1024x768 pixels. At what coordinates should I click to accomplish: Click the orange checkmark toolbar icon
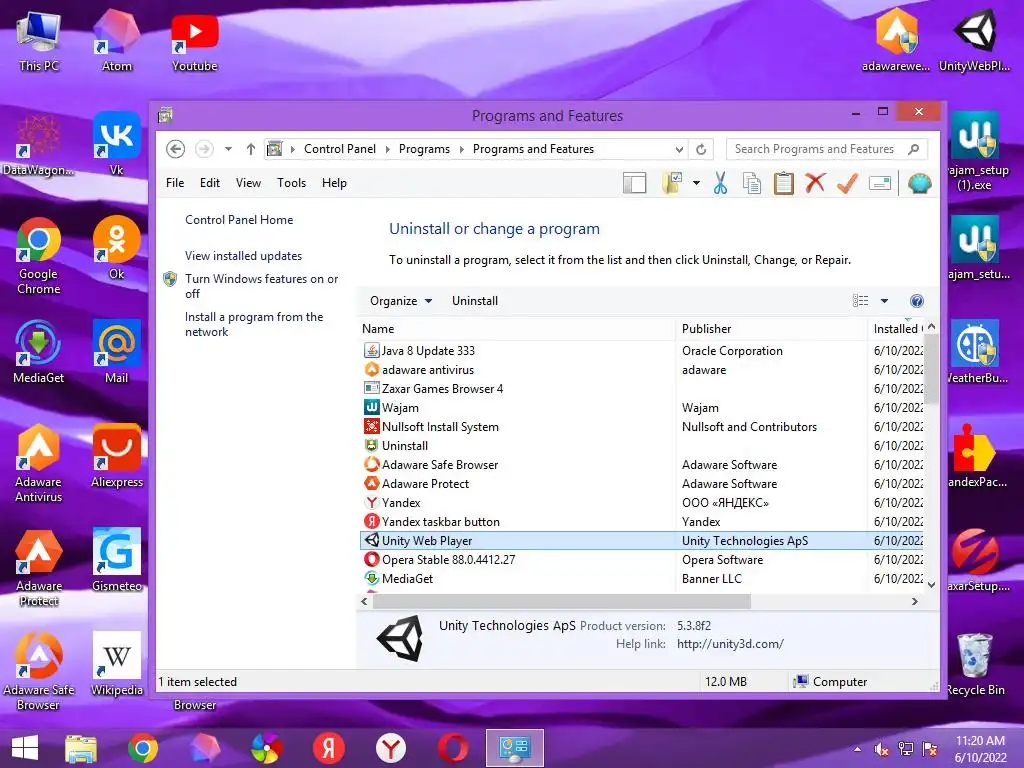[847, 184]
